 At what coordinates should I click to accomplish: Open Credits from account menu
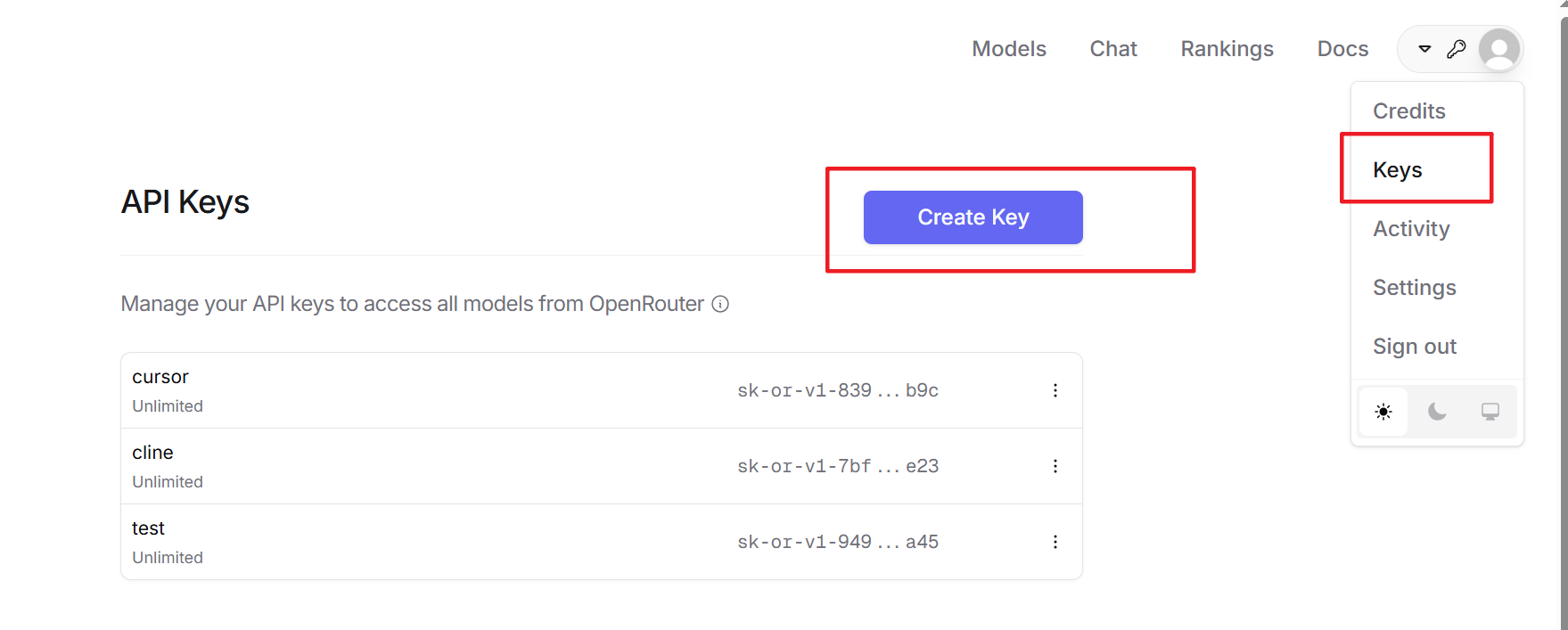(x=1409, y=110)
